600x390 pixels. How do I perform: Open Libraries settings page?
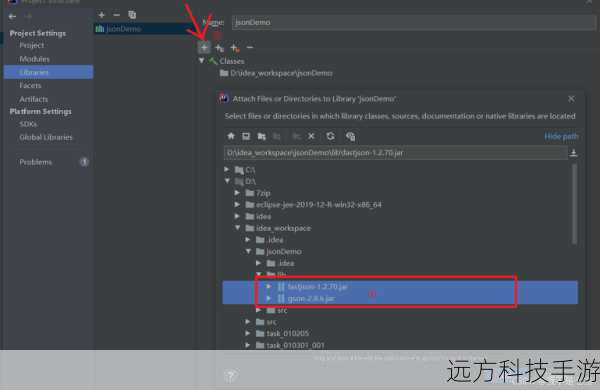click(x=48, y=72)
